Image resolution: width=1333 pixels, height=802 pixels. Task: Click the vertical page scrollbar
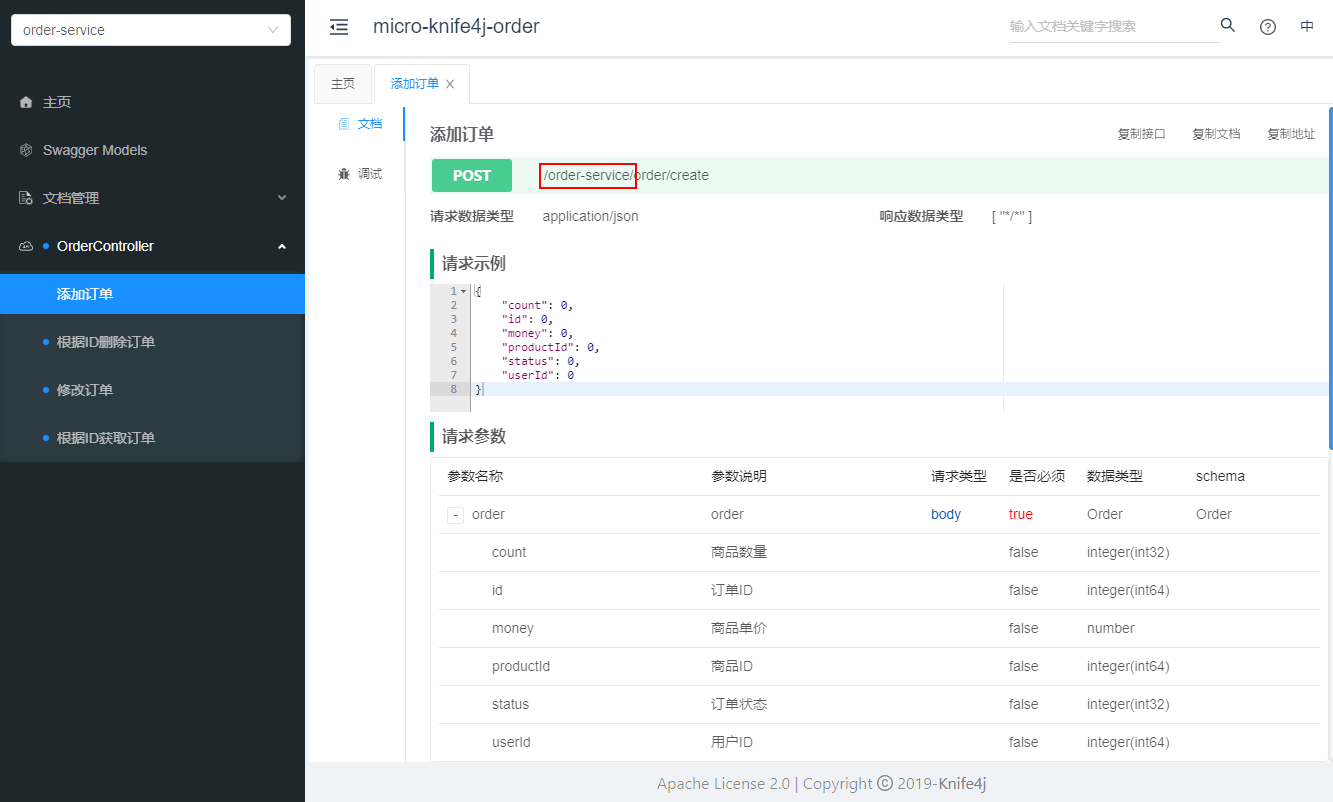(1330, 278)
